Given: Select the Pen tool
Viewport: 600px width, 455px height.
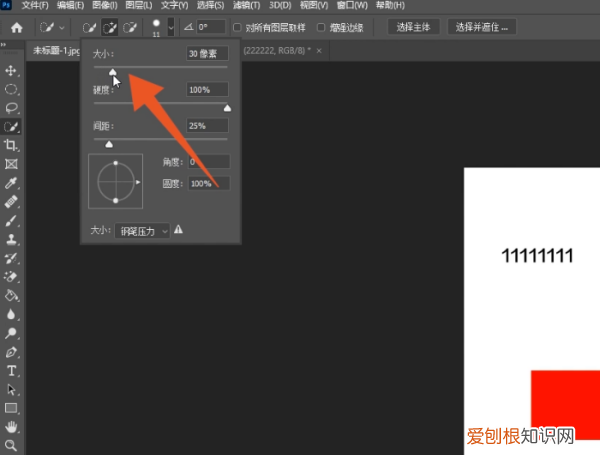Looking at the screenshot, I should pyautogui.click(x=11, y=352).
